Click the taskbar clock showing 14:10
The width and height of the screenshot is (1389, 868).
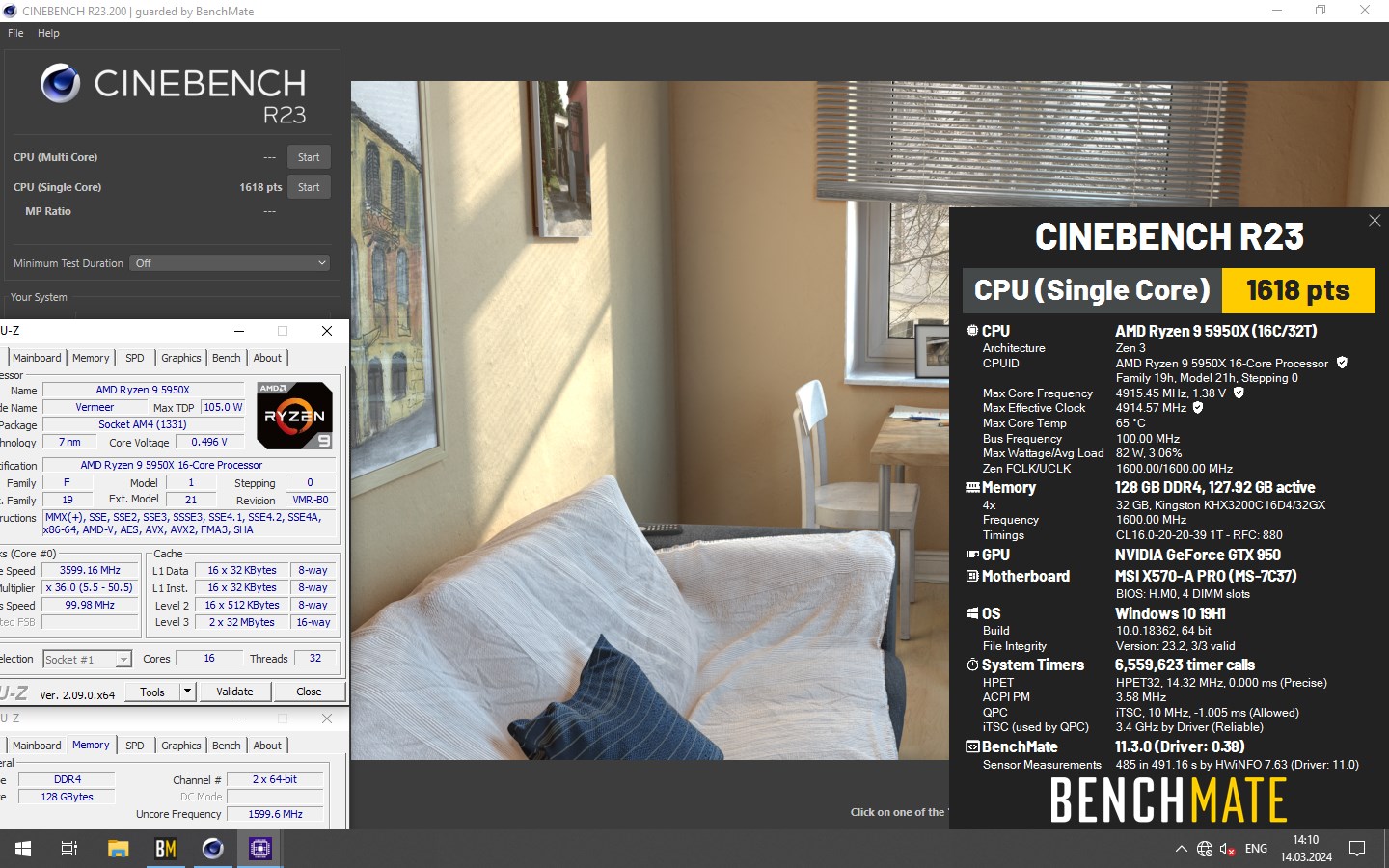1306,849
